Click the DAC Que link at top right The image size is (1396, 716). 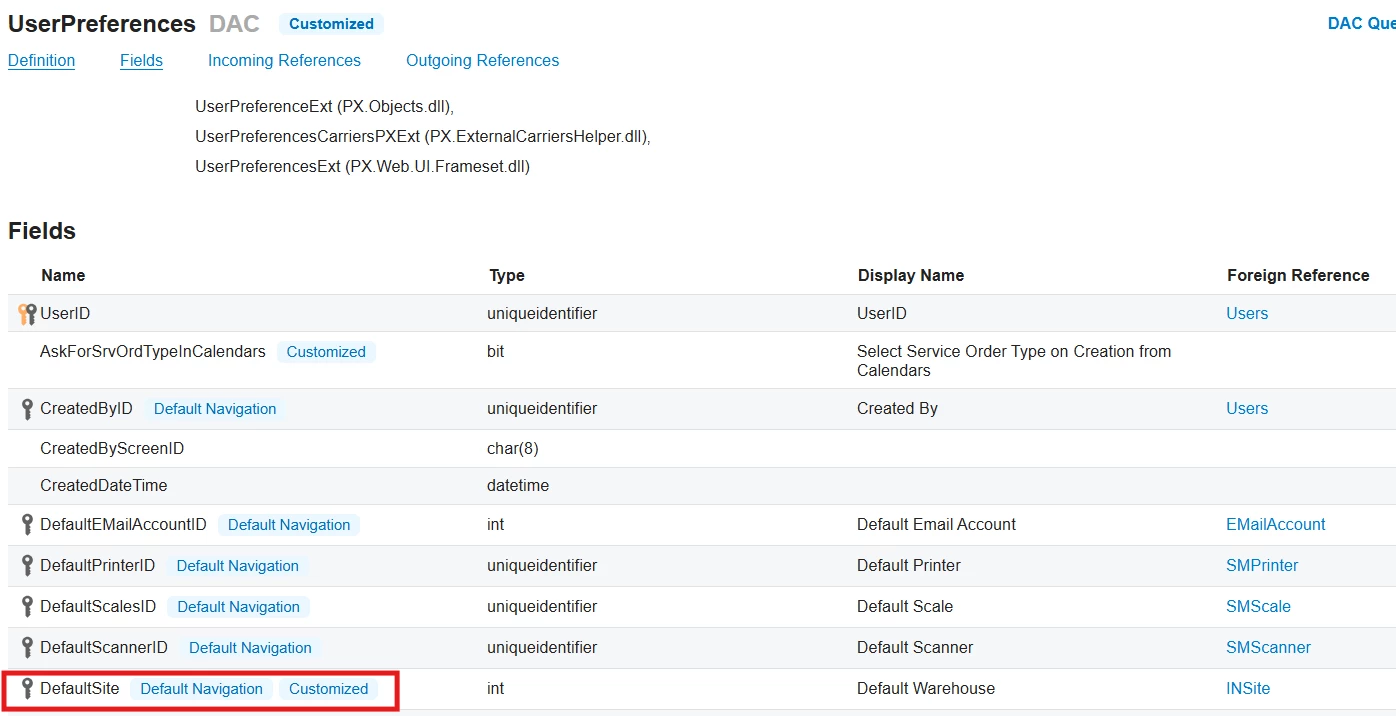click(1362, 22)
